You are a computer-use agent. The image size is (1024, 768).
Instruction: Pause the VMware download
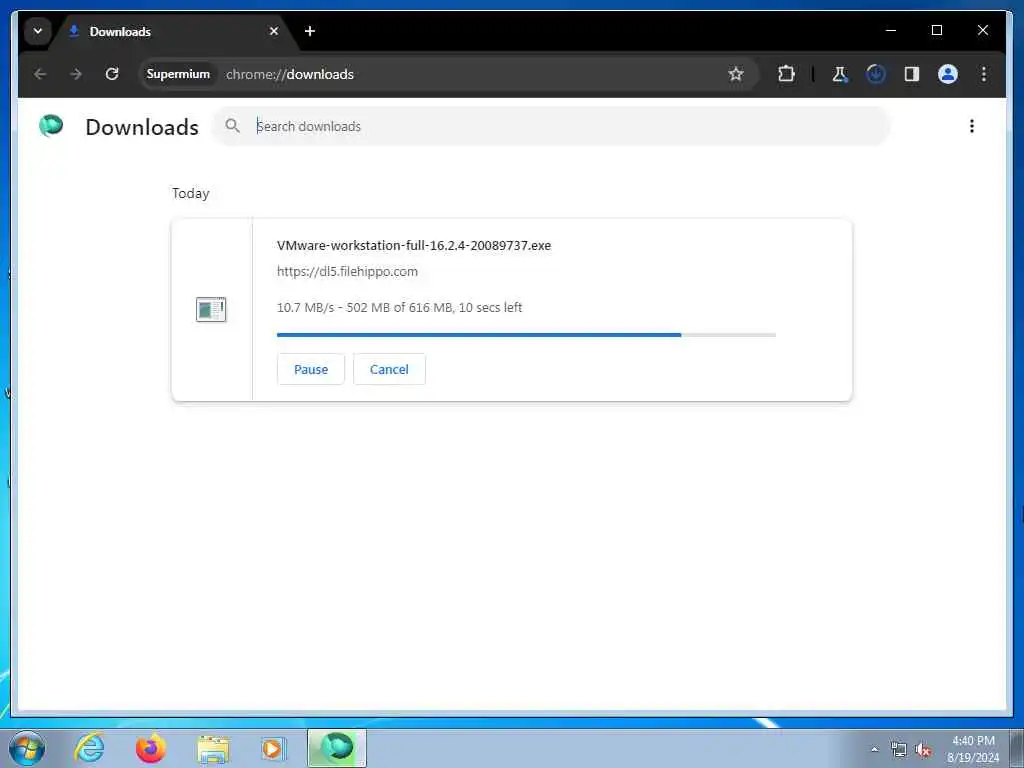pyautogui.click(x=311, y=369)
